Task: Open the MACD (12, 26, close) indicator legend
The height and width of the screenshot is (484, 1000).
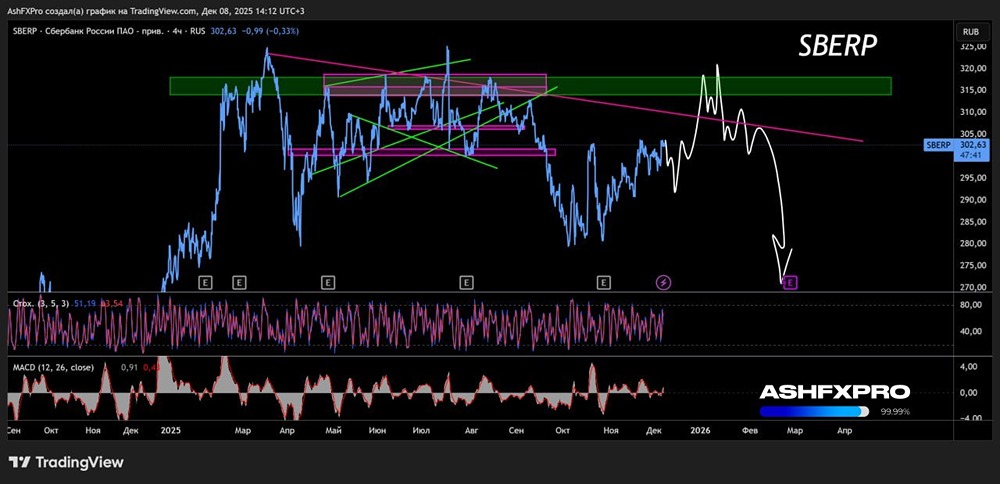Action: point(54,367)
